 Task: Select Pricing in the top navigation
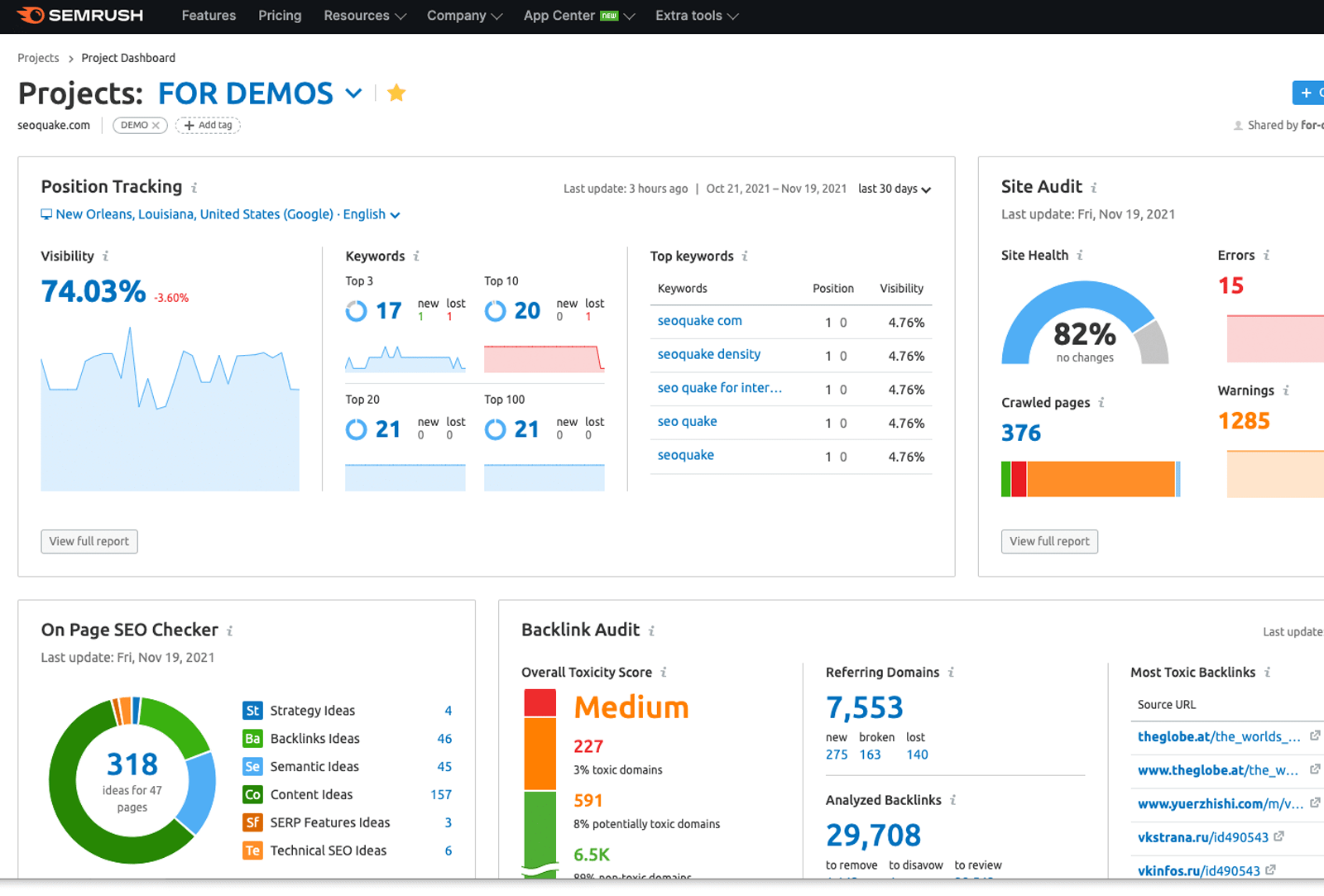280,15
